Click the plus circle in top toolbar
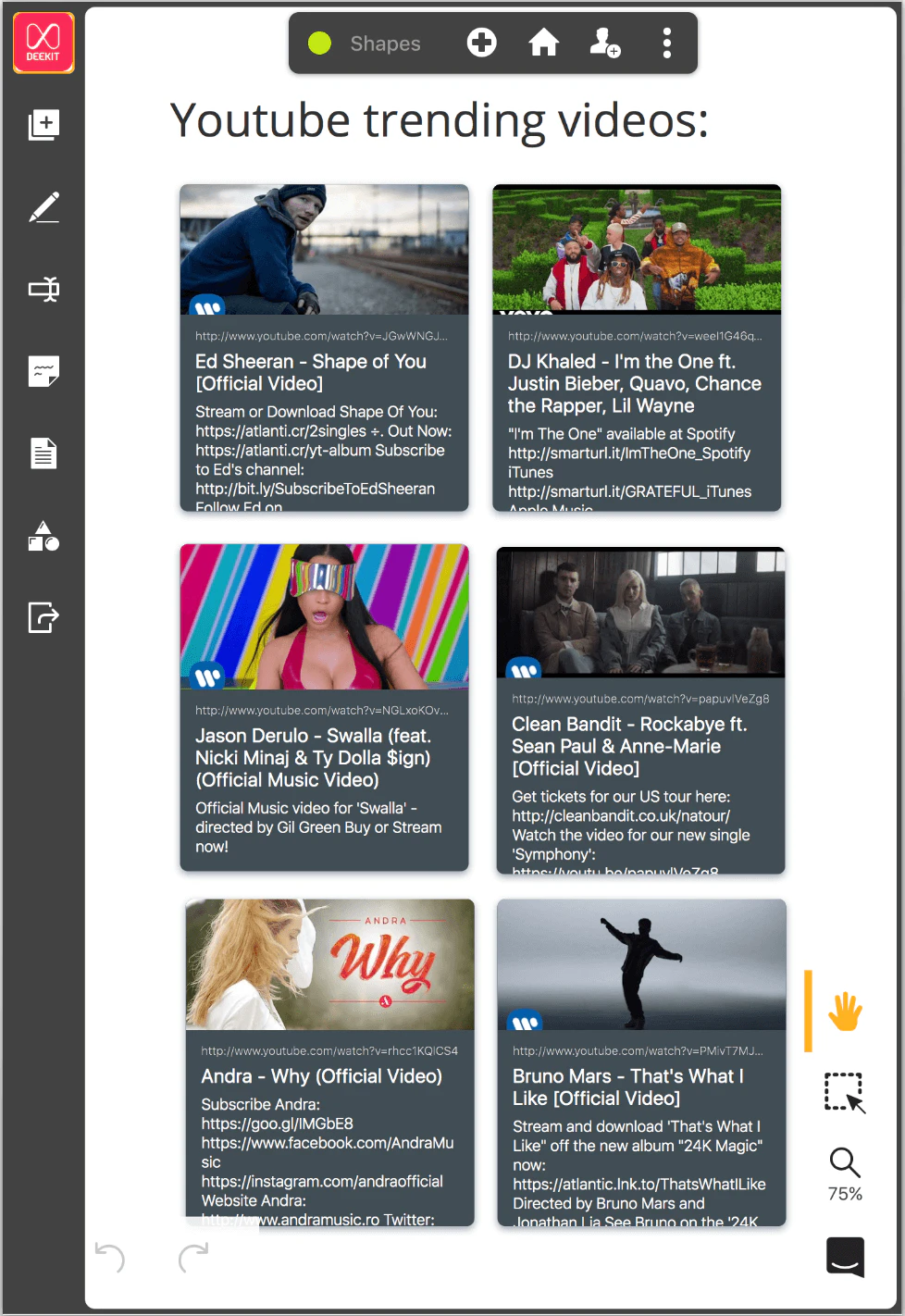Viewport: 905px width, 1316px height. (481, 43)
